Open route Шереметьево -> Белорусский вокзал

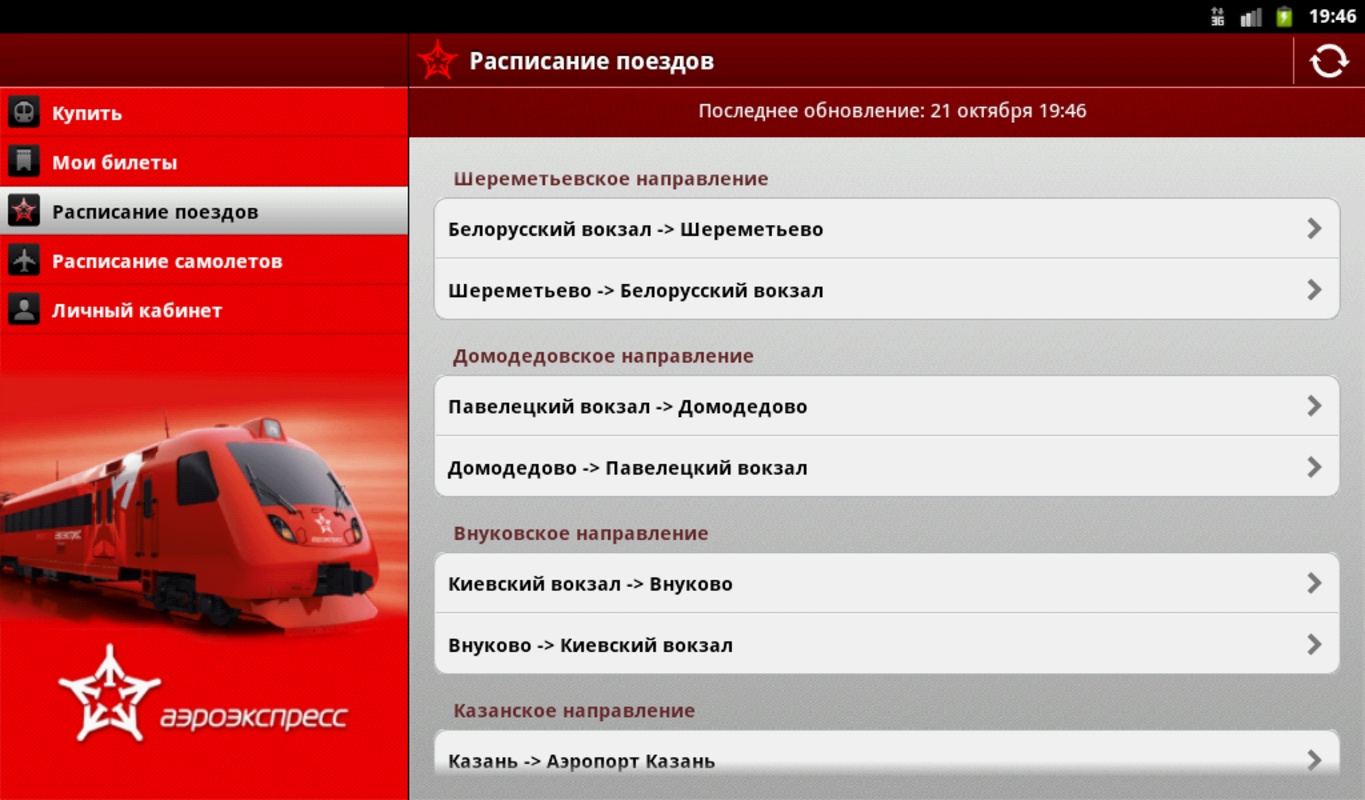(887, 290)
